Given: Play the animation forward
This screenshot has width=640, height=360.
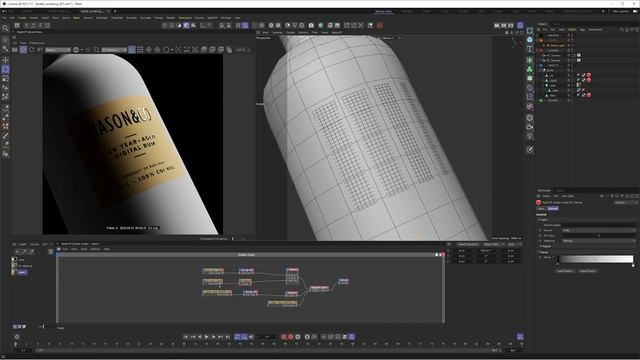Looking at the screenshot, I should (x=207, y=337).
